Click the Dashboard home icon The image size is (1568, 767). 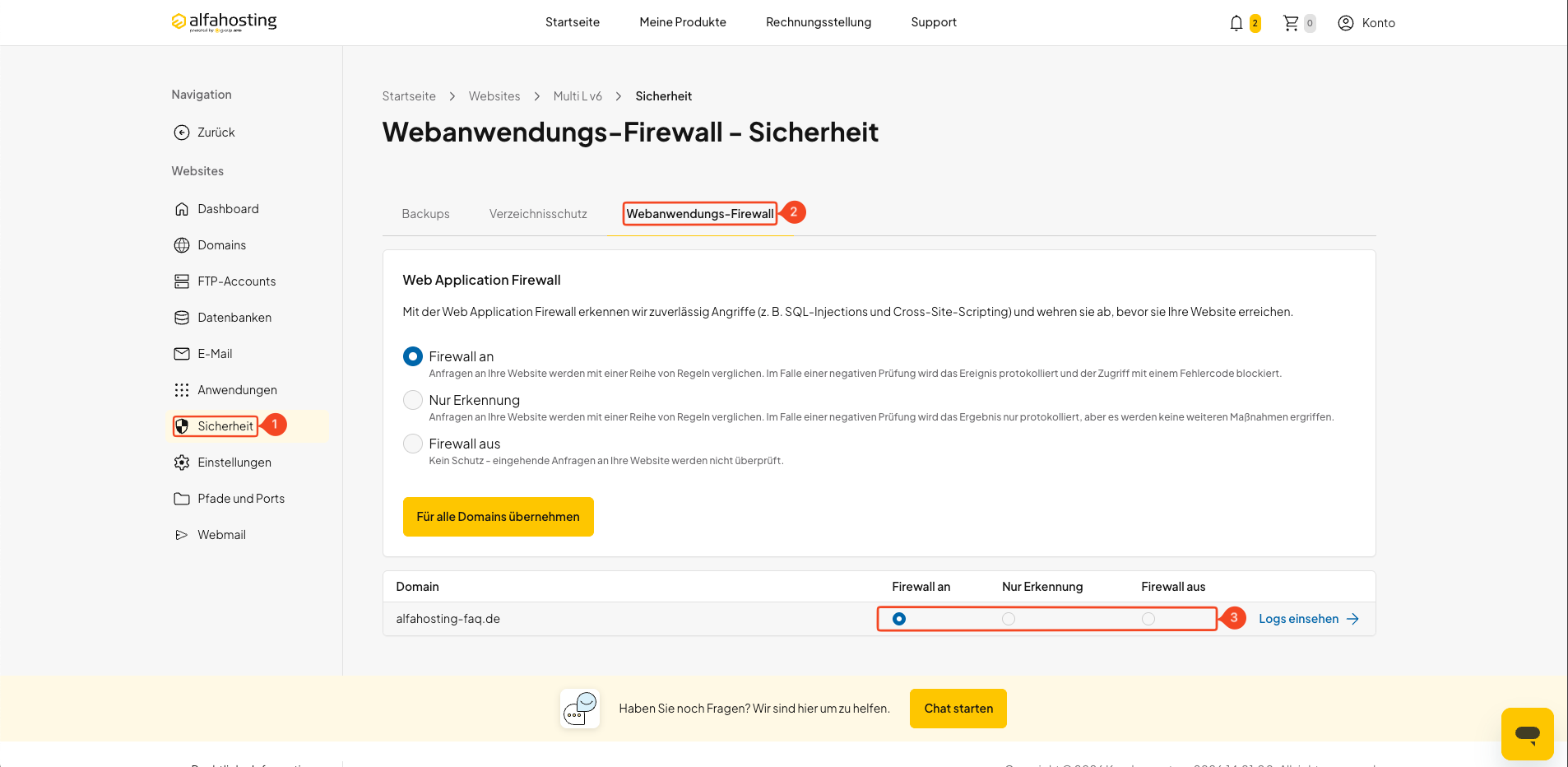(182, 209)
